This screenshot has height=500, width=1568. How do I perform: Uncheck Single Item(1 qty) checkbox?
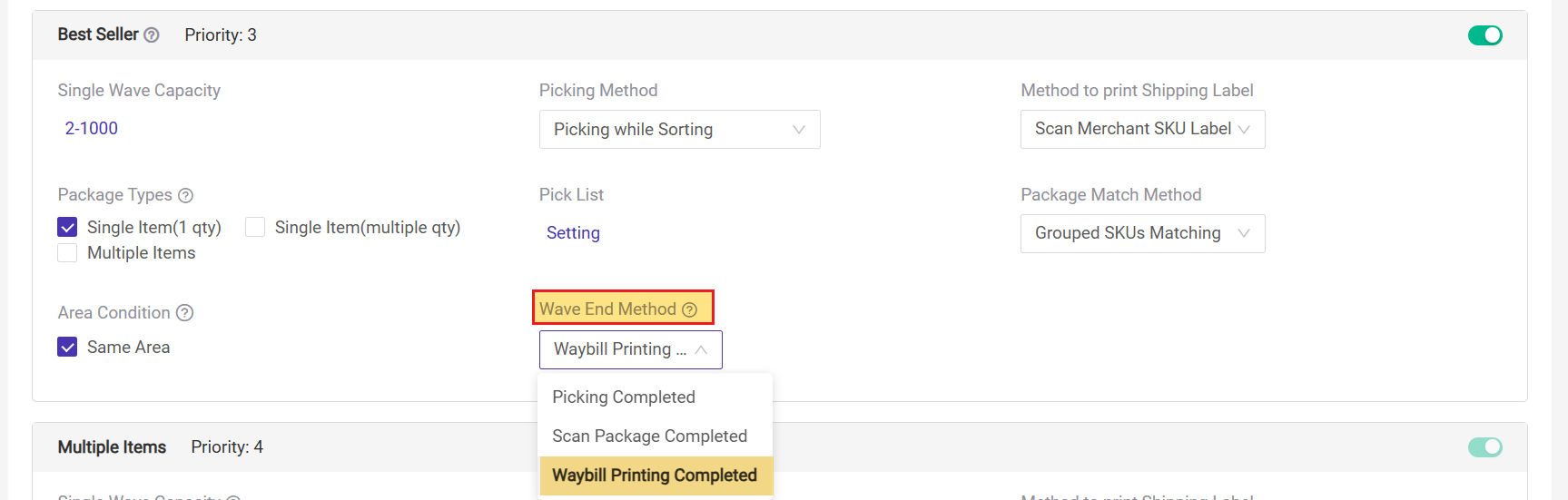pos(67,227)
